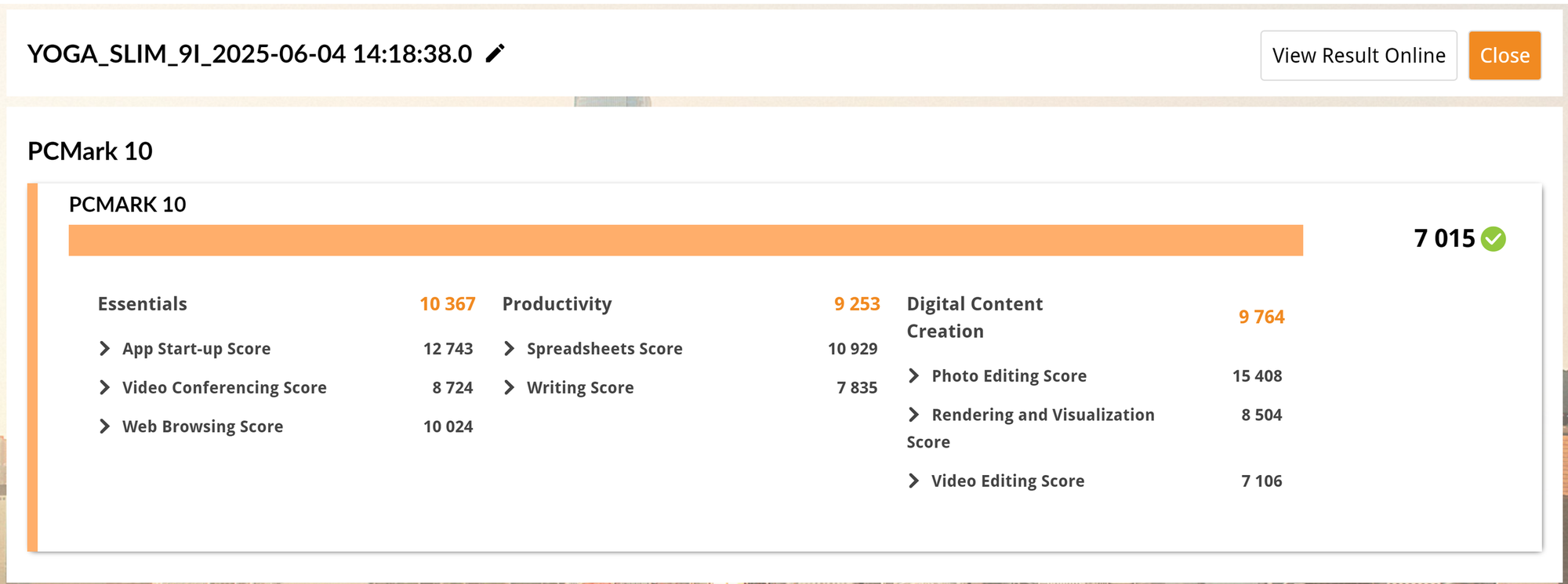Screen dimensions: 1568x584
Task: Select the Productivity group heading
Action: point(557,304)
